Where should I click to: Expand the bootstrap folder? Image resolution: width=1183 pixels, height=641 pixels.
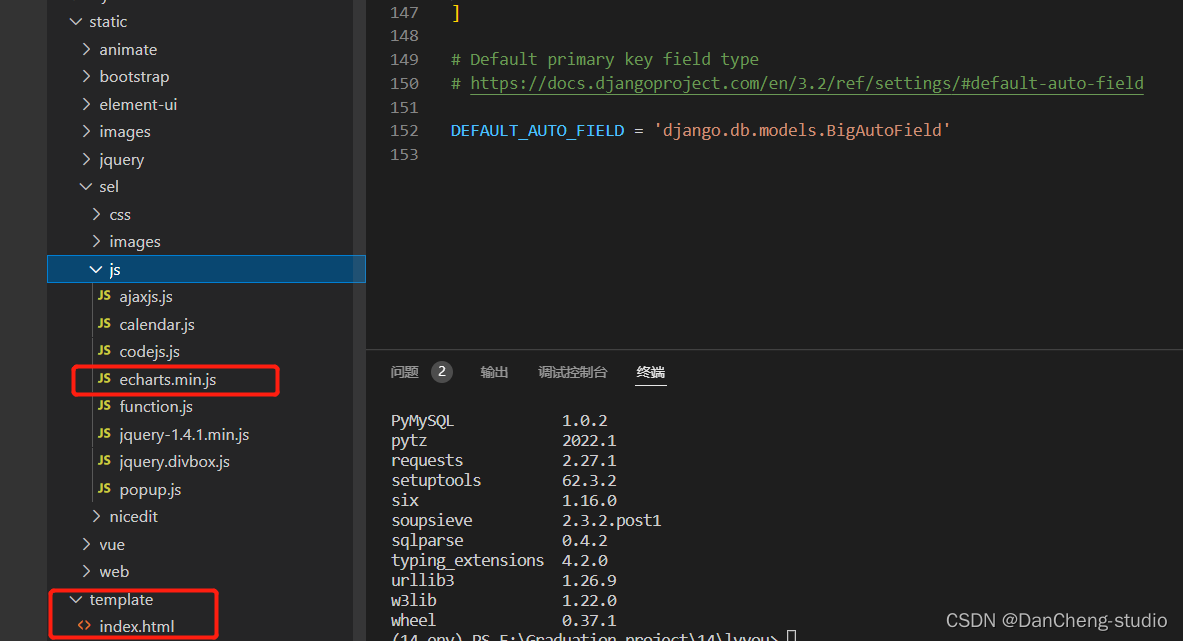point(86,77)
